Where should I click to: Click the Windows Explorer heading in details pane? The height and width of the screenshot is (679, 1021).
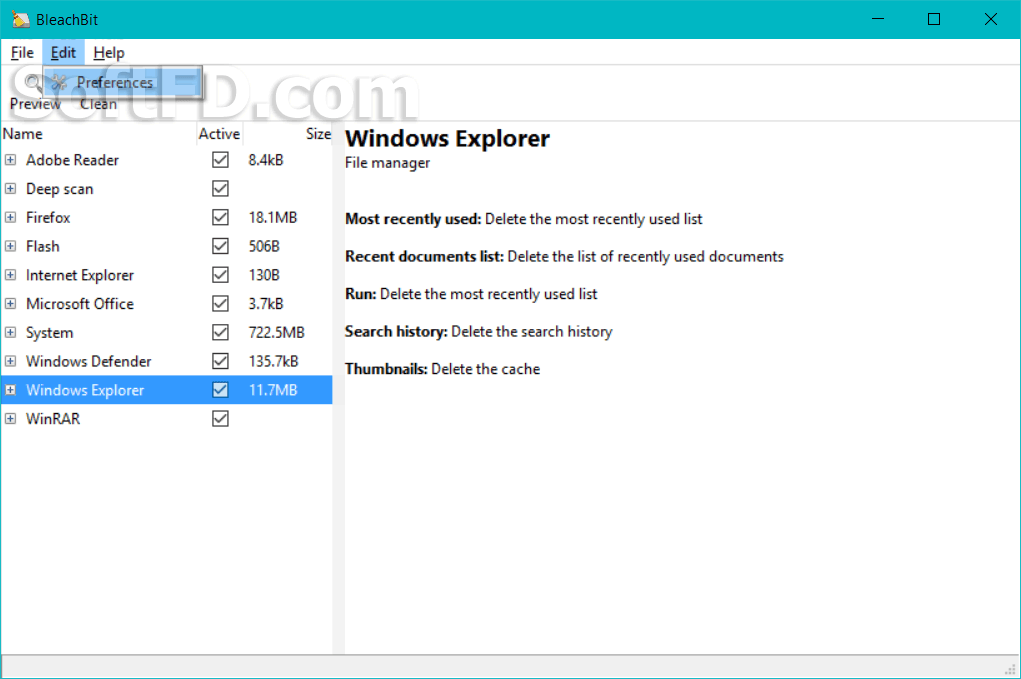point(447,139)
